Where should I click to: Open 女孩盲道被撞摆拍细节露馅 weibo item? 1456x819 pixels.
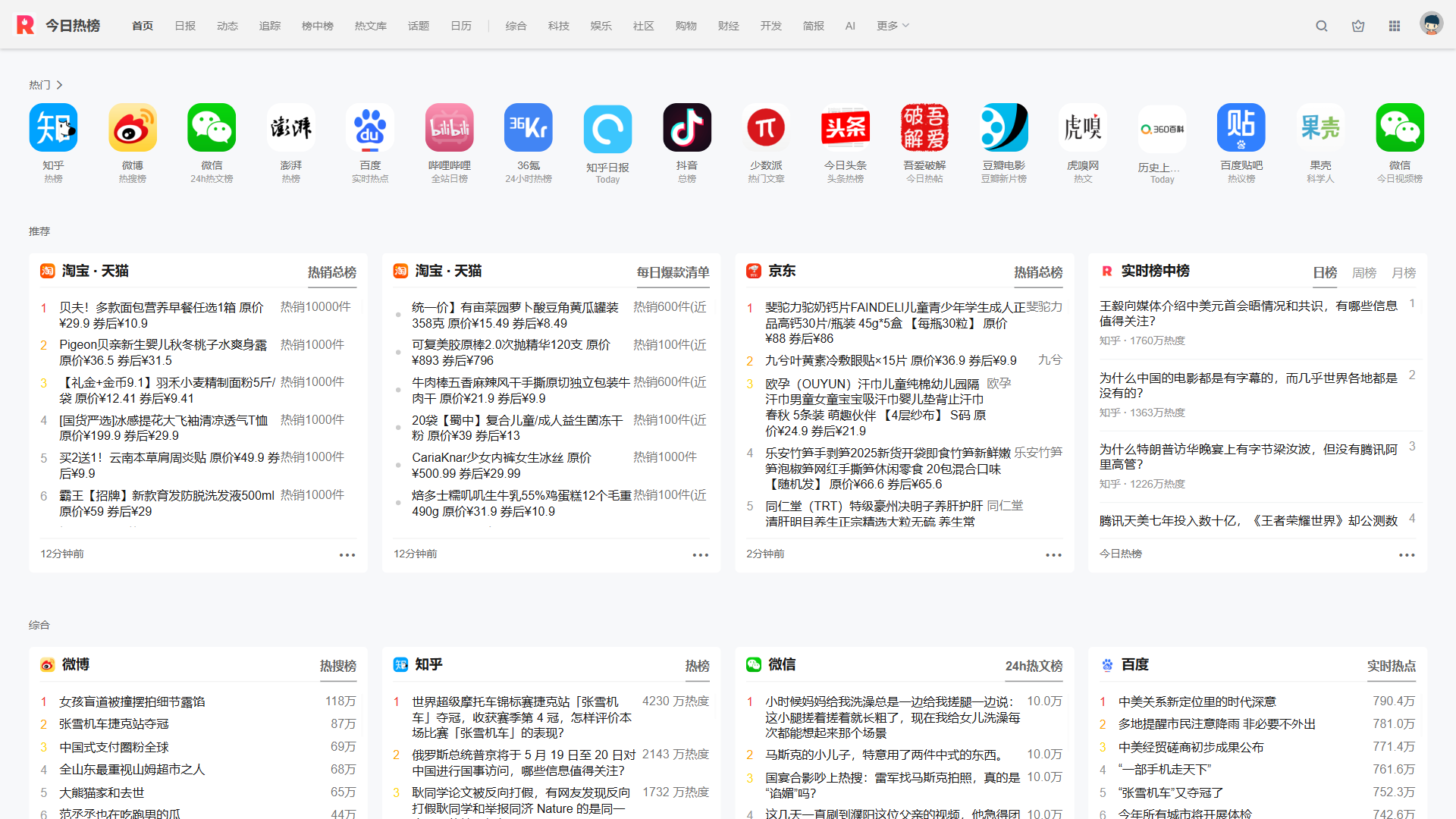132,701
